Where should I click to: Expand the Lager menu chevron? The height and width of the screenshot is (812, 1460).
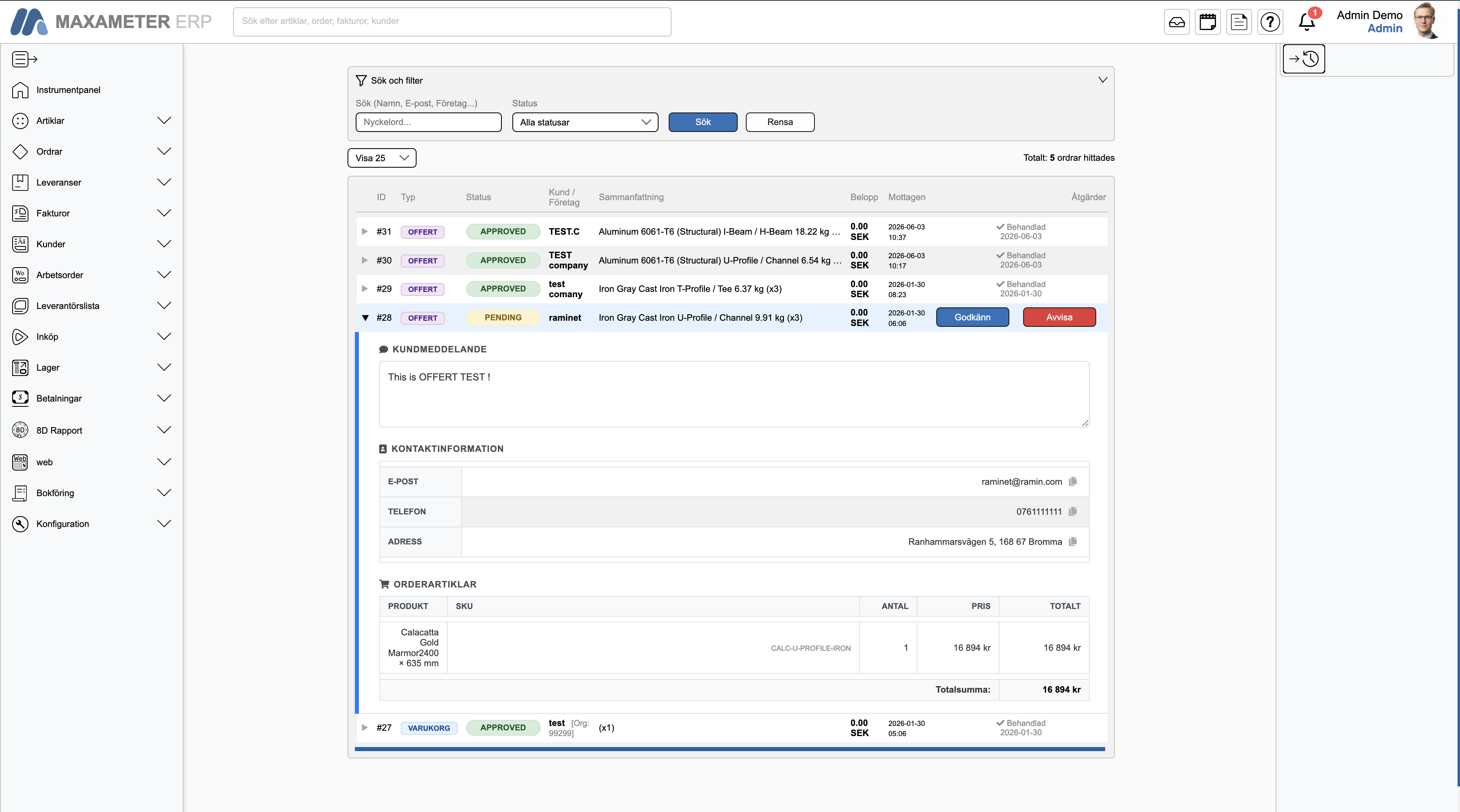[164, 368]
